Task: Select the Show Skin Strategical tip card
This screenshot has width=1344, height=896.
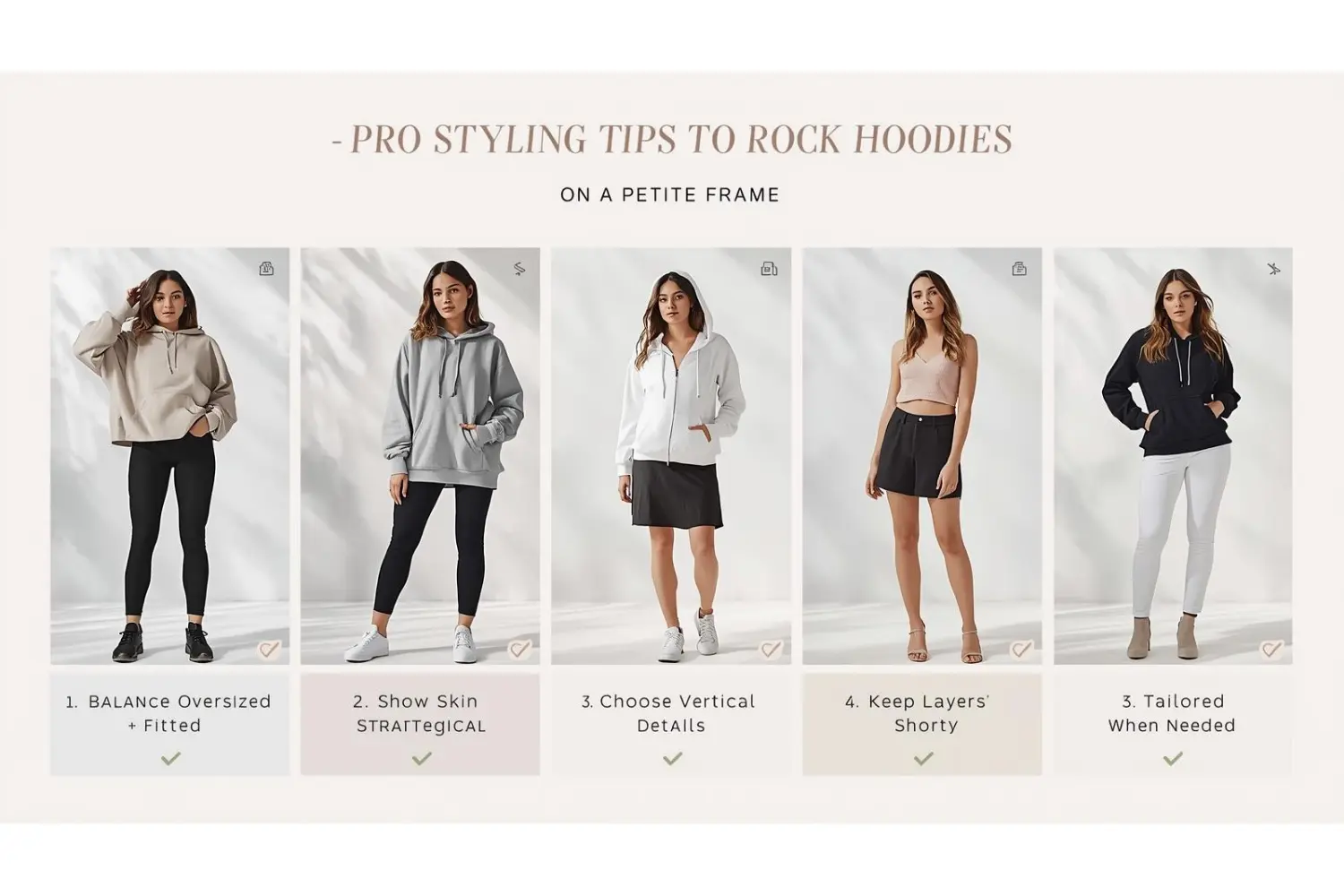Action: pos(420,724)
